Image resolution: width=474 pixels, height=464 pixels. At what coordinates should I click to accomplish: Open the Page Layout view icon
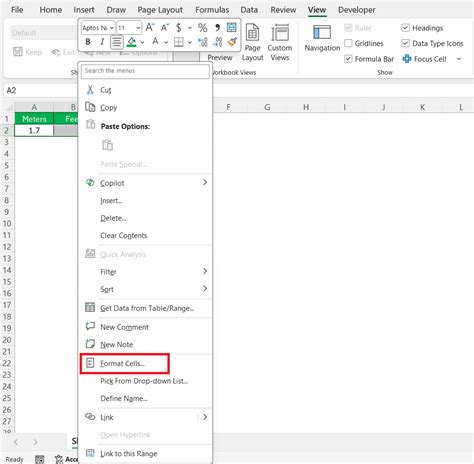click(252, 42)
